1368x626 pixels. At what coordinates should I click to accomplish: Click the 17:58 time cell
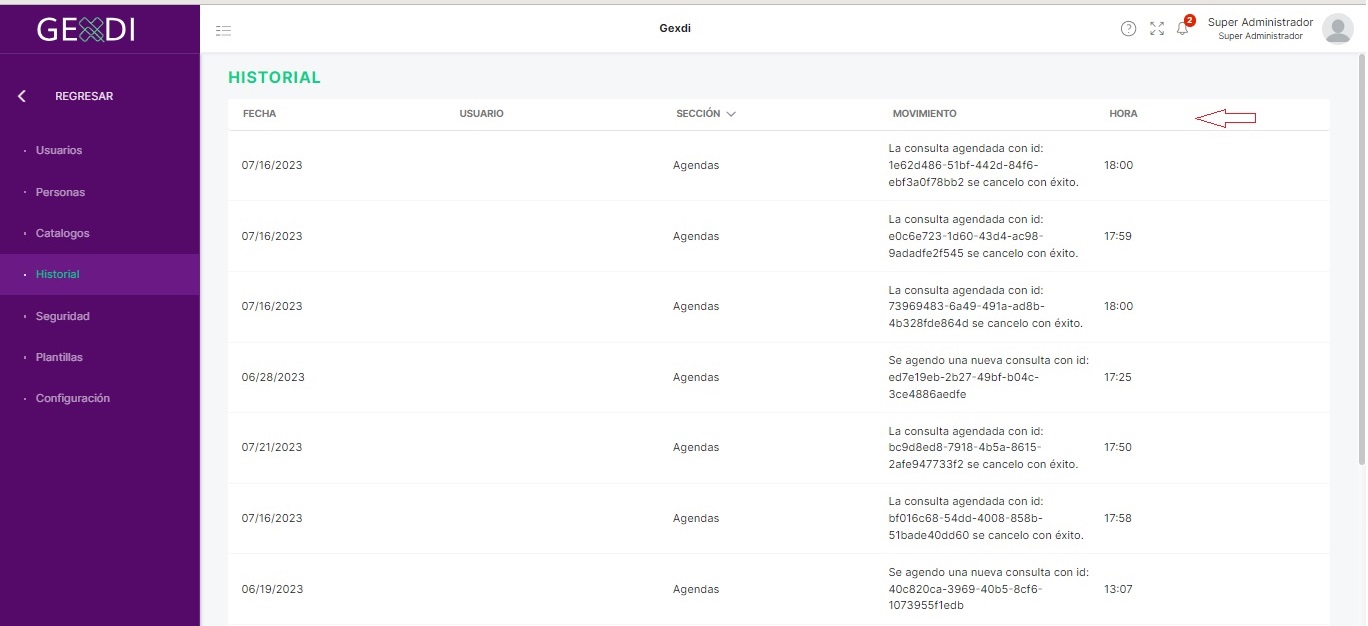pyautogui.click(x=1118, y=518)
